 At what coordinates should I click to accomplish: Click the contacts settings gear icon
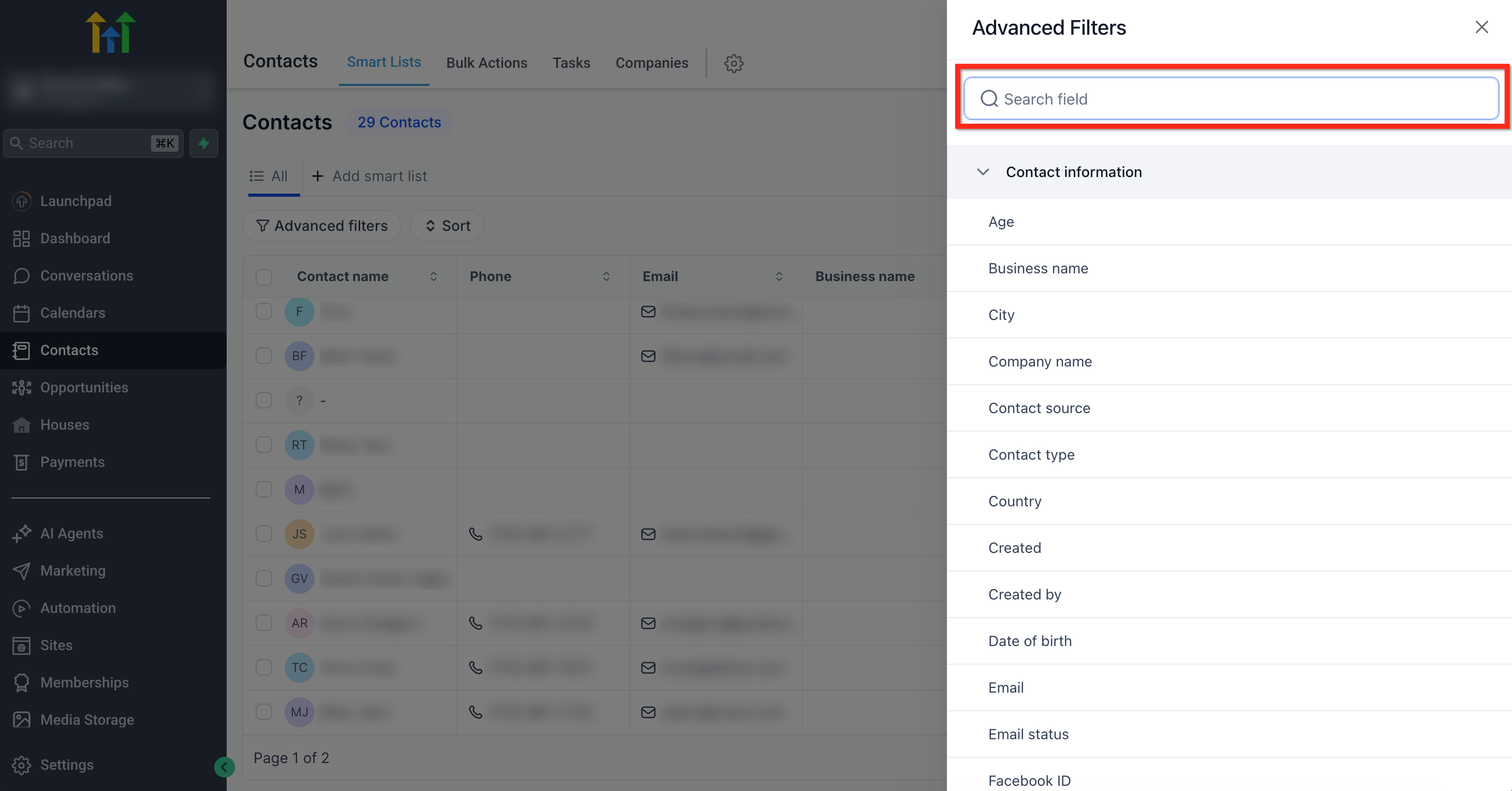(733, 63)
